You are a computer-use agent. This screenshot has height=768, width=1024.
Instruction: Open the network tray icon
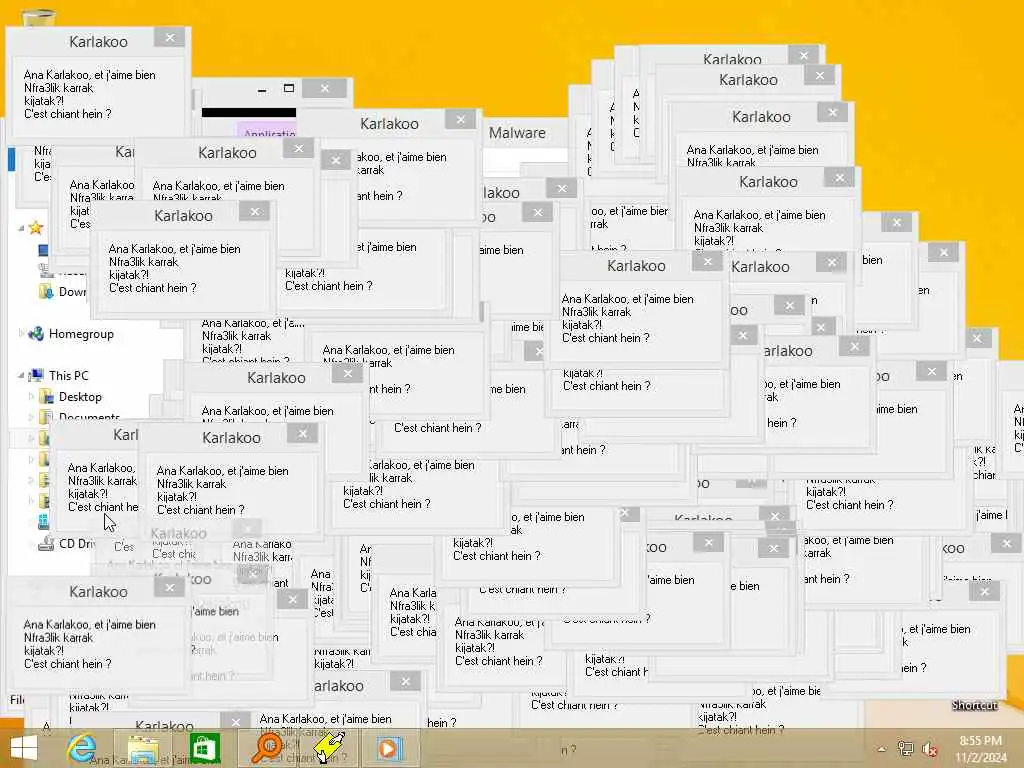pyautogui.click(x=905, y=749)
